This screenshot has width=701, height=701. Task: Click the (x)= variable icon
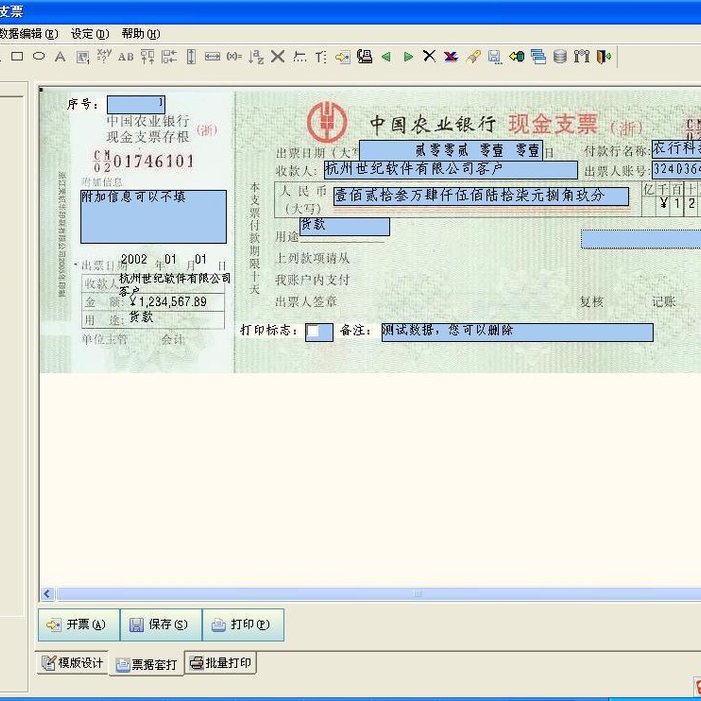point(234,56)
